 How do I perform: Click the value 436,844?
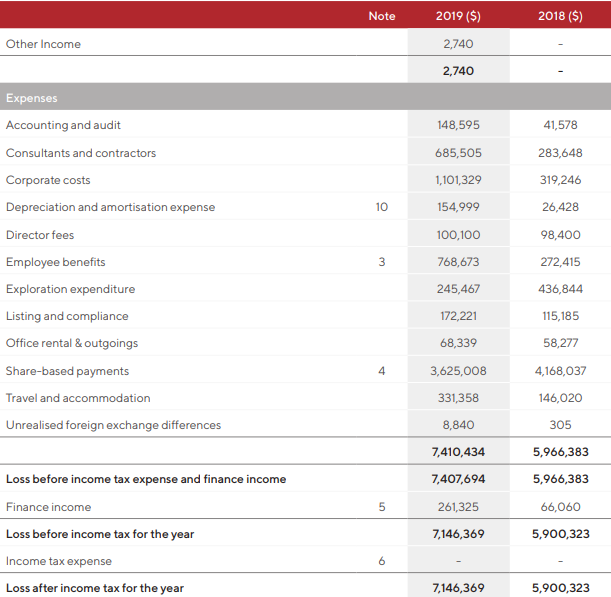pyautogui.click(x=560, y=289)
